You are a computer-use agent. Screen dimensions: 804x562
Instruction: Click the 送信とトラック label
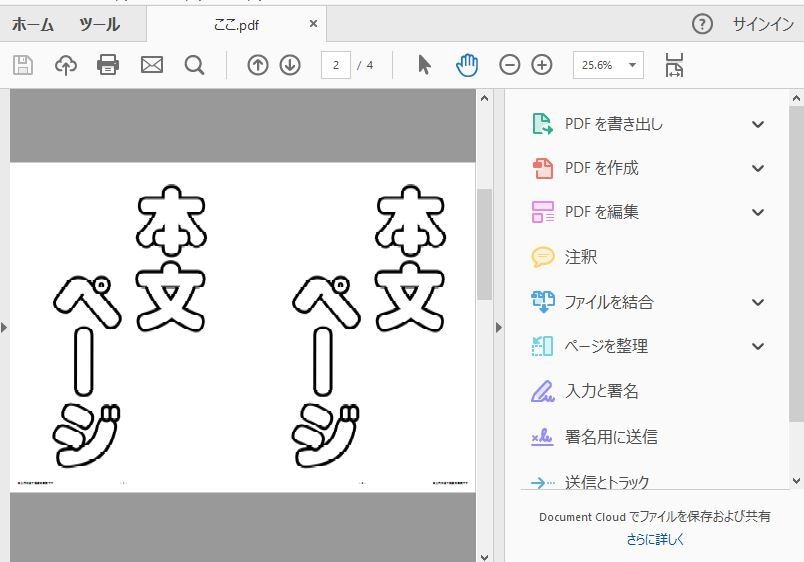pyautogui.click(x=607, y=482)
